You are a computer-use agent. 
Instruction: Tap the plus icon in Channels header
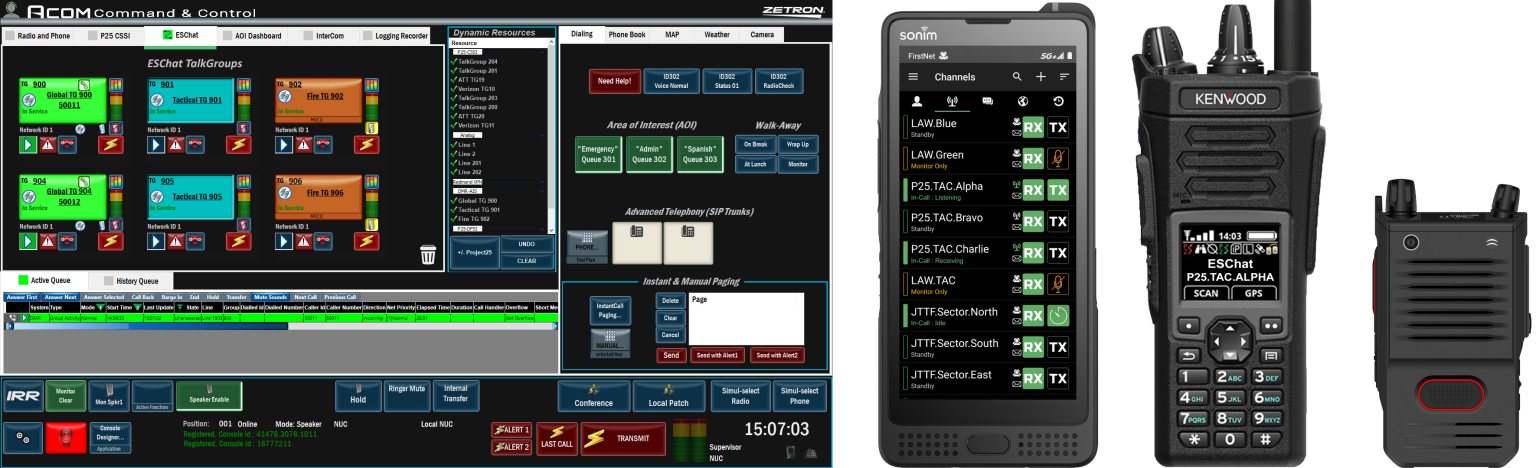(1041, 77)
